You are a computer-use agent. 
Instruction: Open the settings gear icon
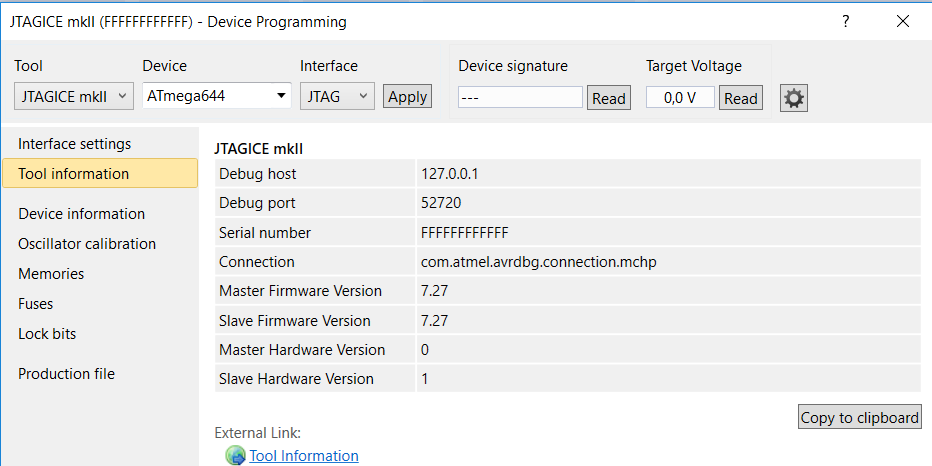[x=794, y=98]
